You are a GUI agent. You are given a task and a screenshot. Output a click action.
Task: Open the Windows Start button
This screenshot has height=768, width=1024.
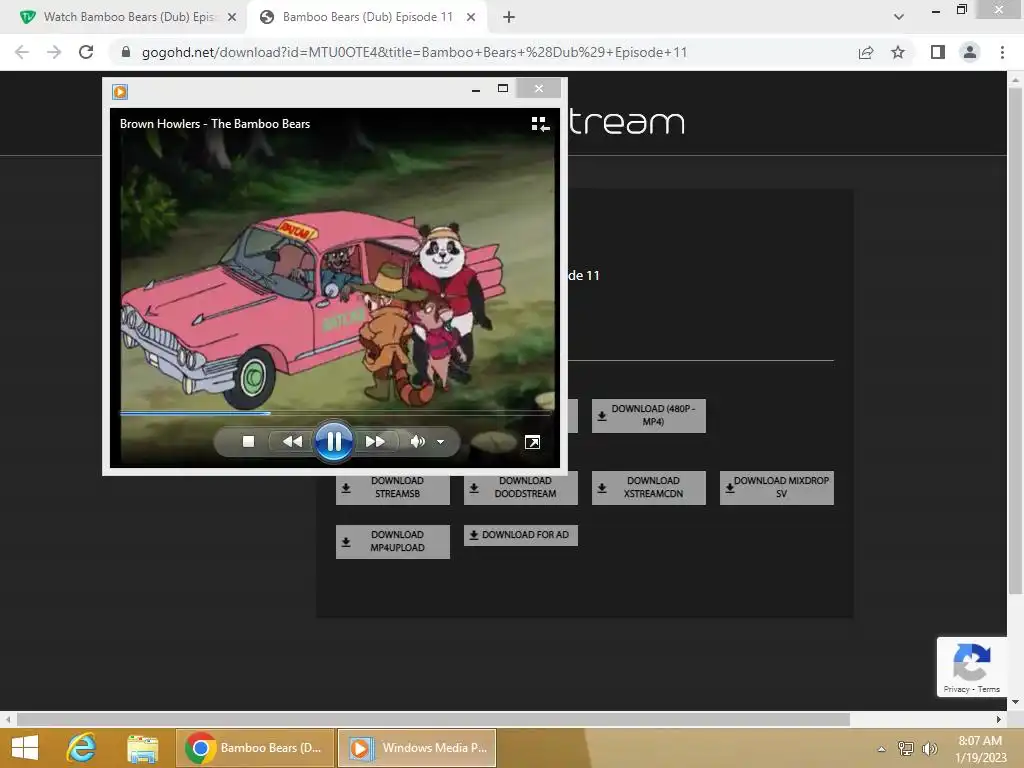coord(25,748)
